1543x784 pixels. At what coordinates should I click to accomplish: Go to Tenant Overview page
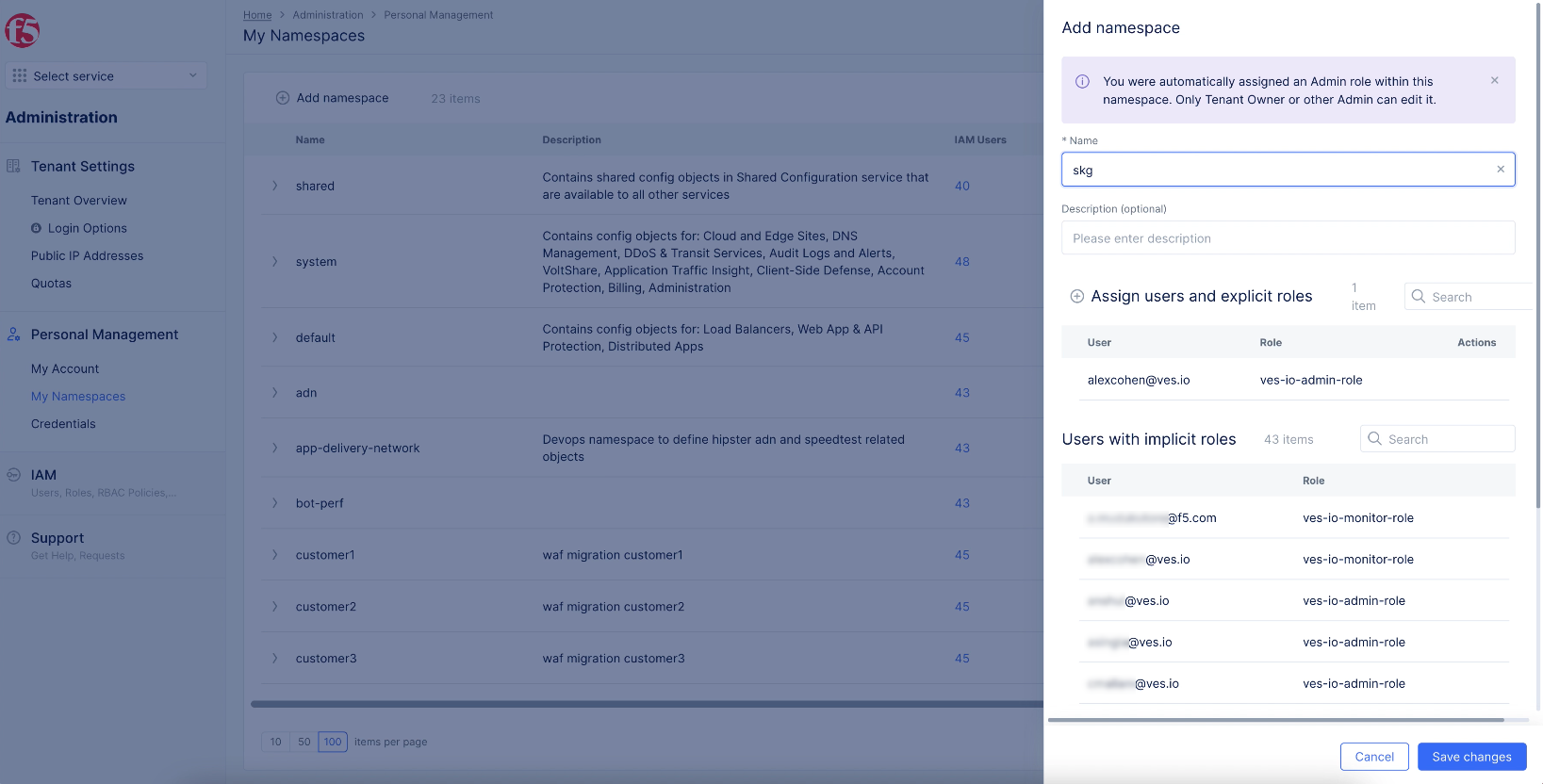click(x=79, y=201)
